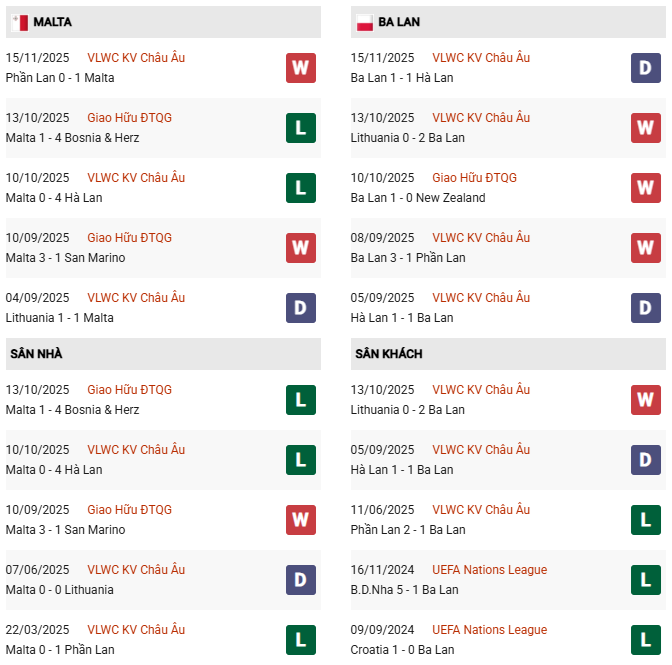Click the Poland flag beside Ba Lan

pyautogui.click(x=365, y=22)
